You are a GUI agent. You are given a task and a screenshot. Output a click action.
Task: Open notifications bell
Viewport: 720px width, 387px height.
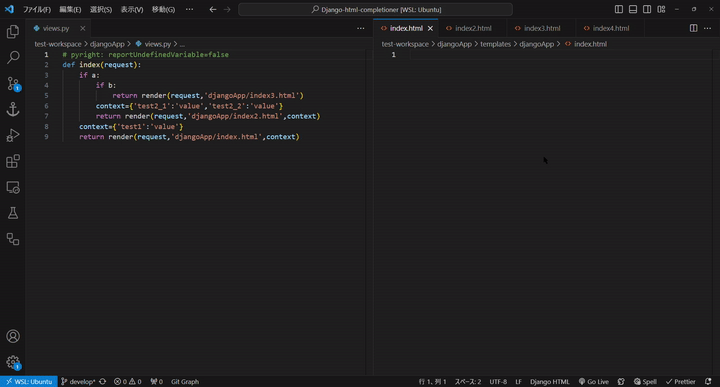pos(708,381)
